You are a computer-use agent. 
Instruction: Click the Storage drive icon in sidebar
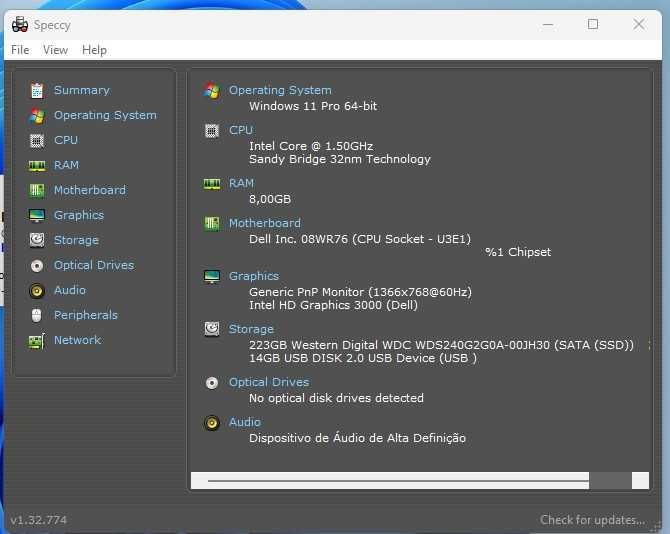click(x=37, y=240)
